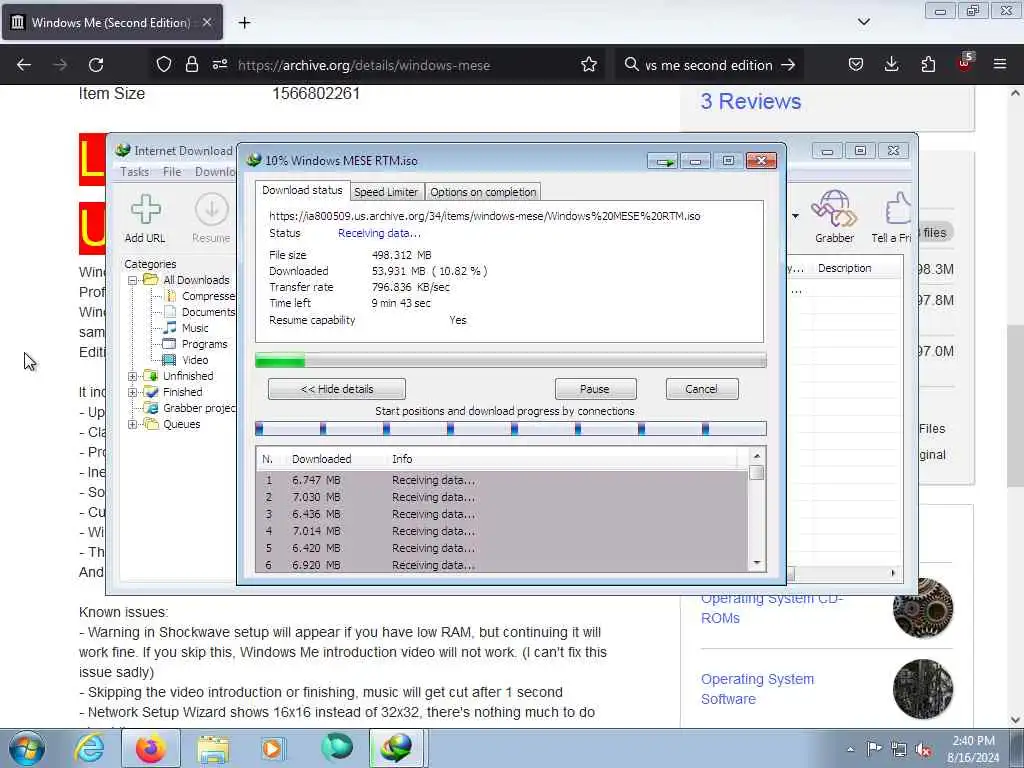Click the green download progress bar
The image size is (1024, 768).
(x=511, y=360)
